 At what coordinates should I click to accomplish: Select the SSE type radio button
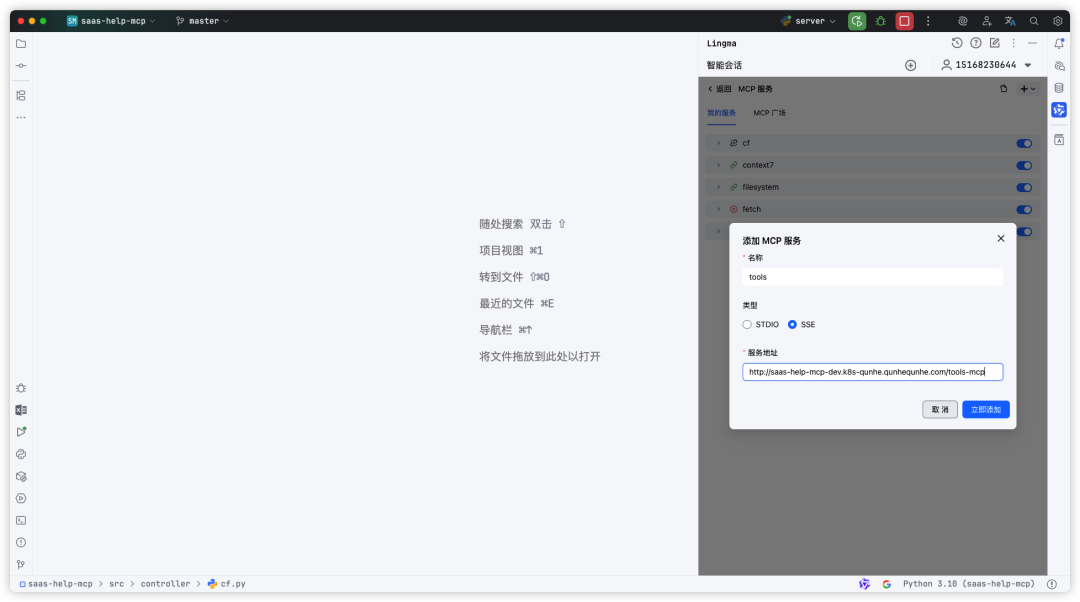tap(792, 324)
